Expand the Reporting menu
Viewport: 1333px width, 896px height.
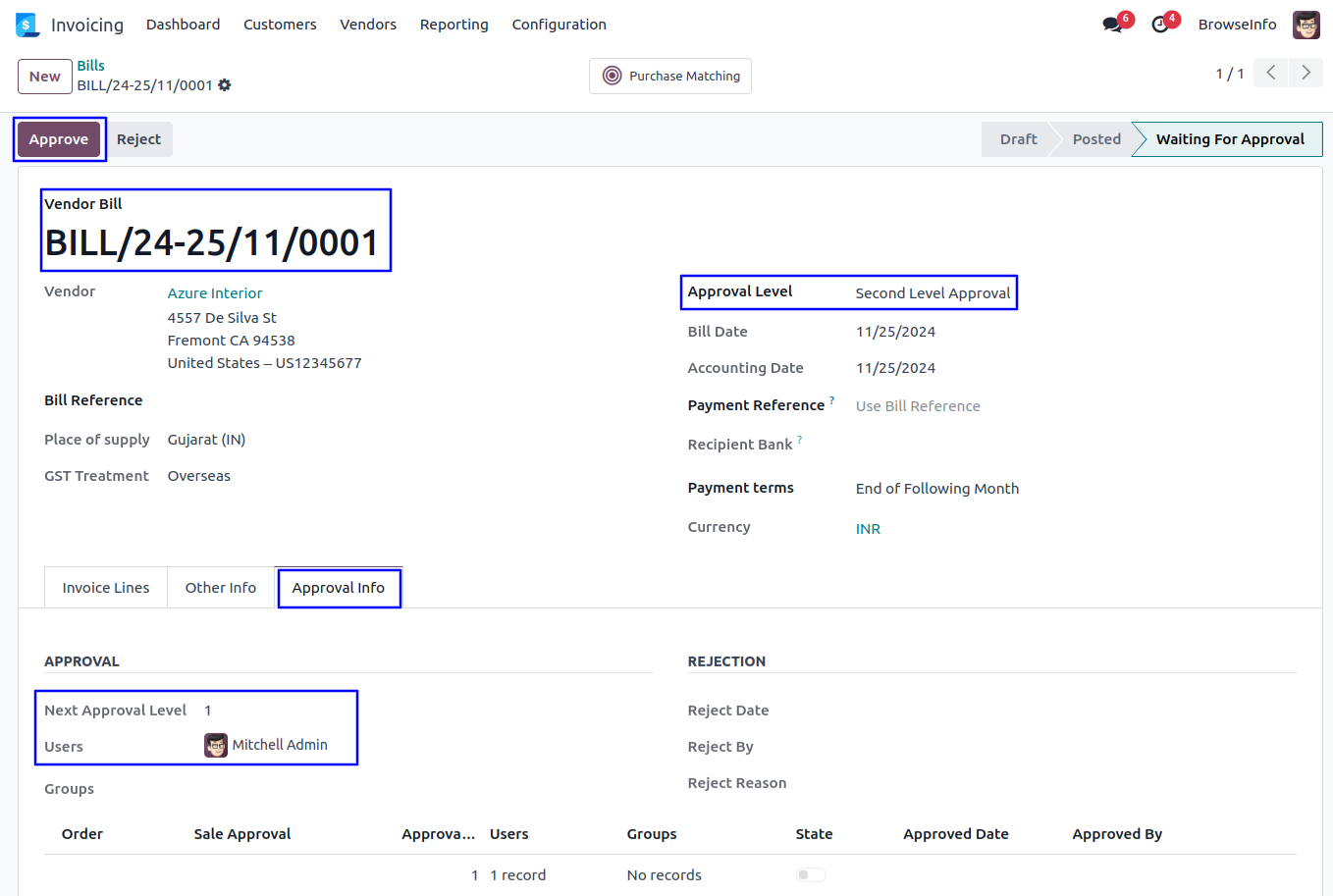[x=453, y=25]
